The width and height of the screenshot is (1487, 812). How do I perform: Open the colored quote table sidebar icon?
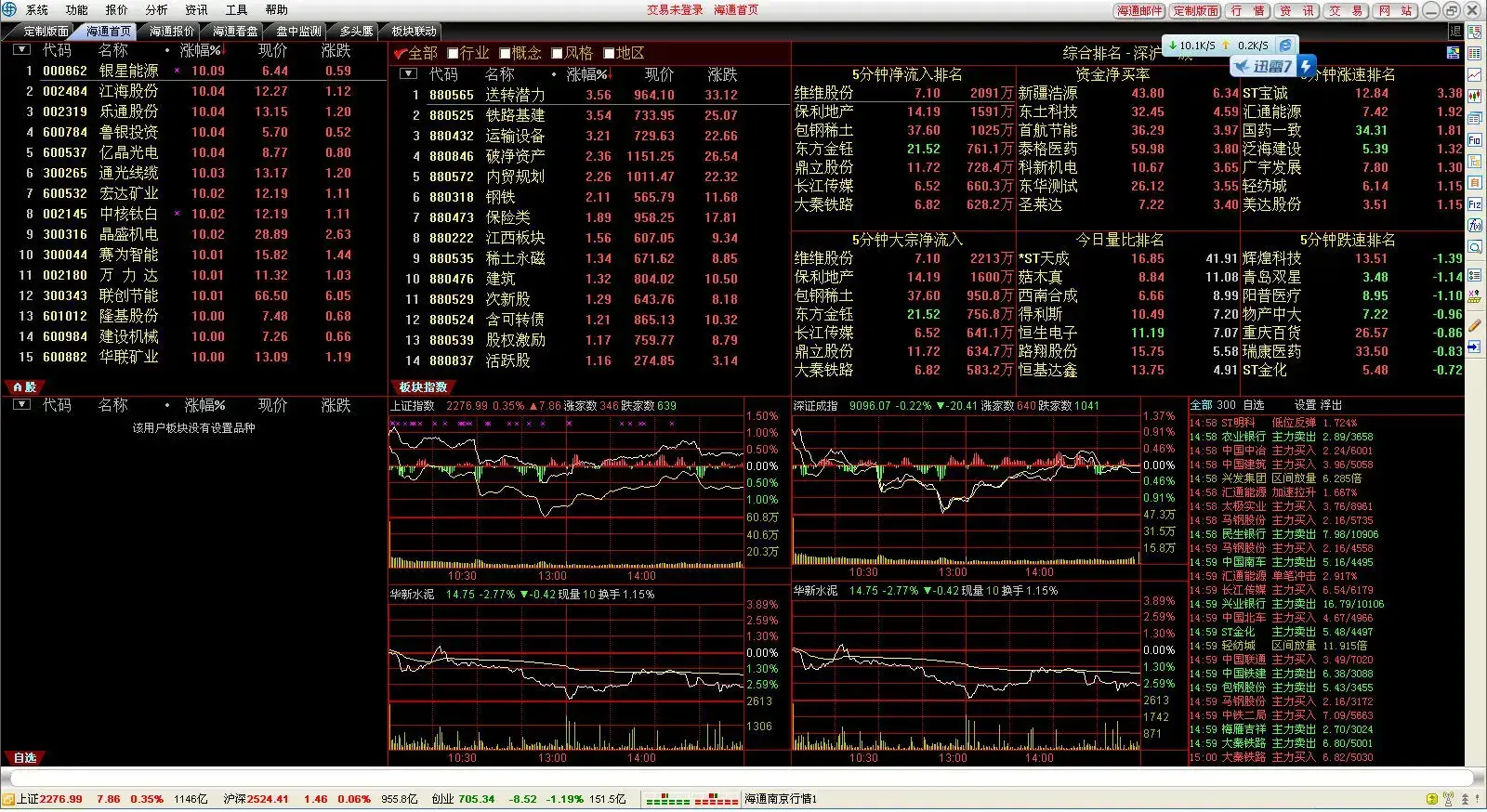[1475, 53]
